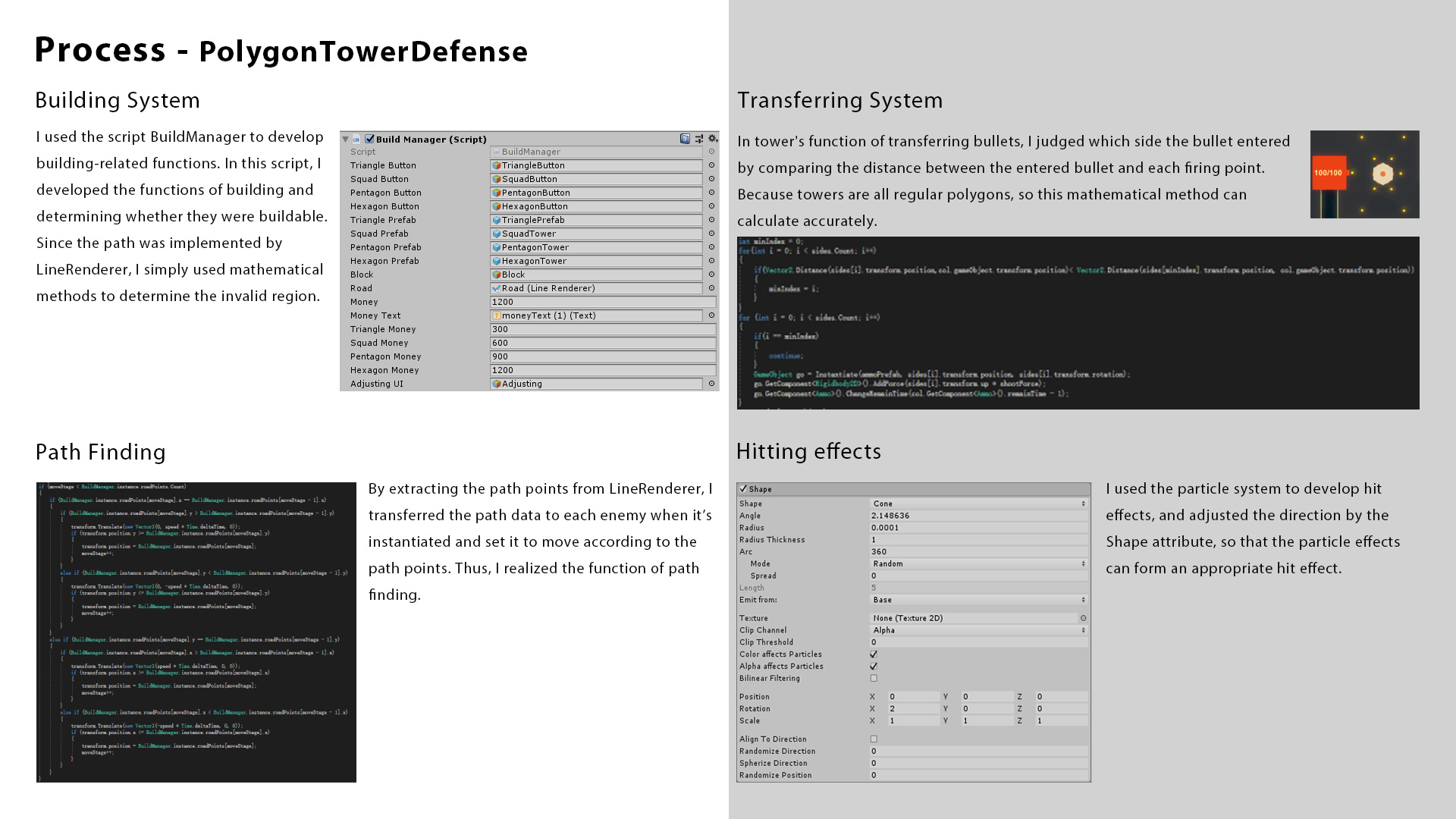Enable Bilinear Filtering checkbox
1456x819 pixels.
(x=874, y=679)
